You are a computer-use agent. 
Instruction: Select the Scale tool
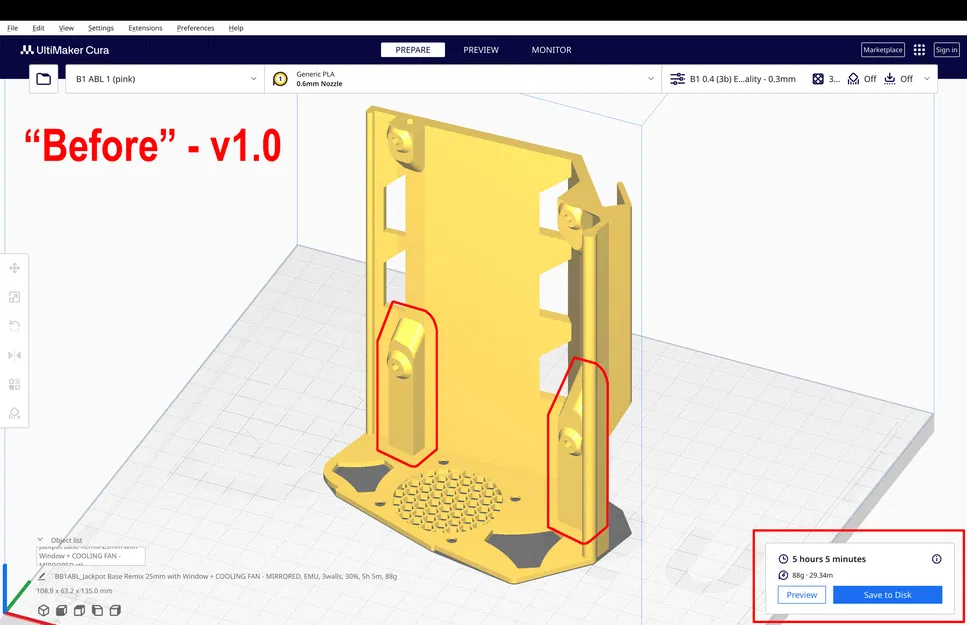[x=14, y=297]
